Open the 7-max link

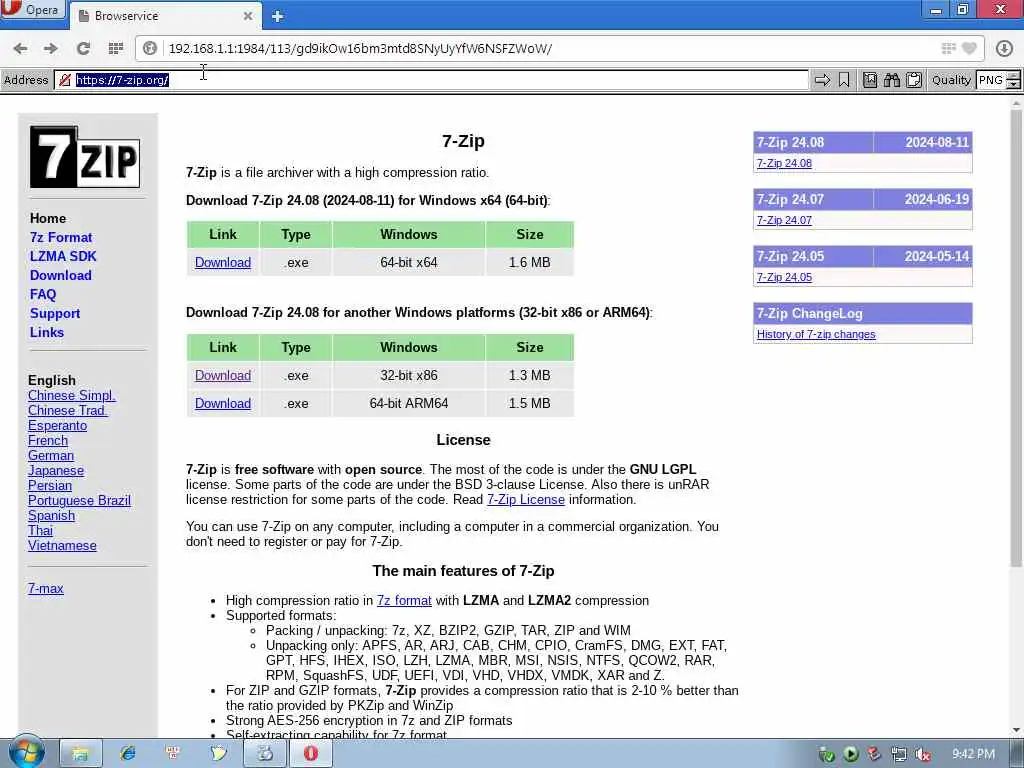(45, 588)
